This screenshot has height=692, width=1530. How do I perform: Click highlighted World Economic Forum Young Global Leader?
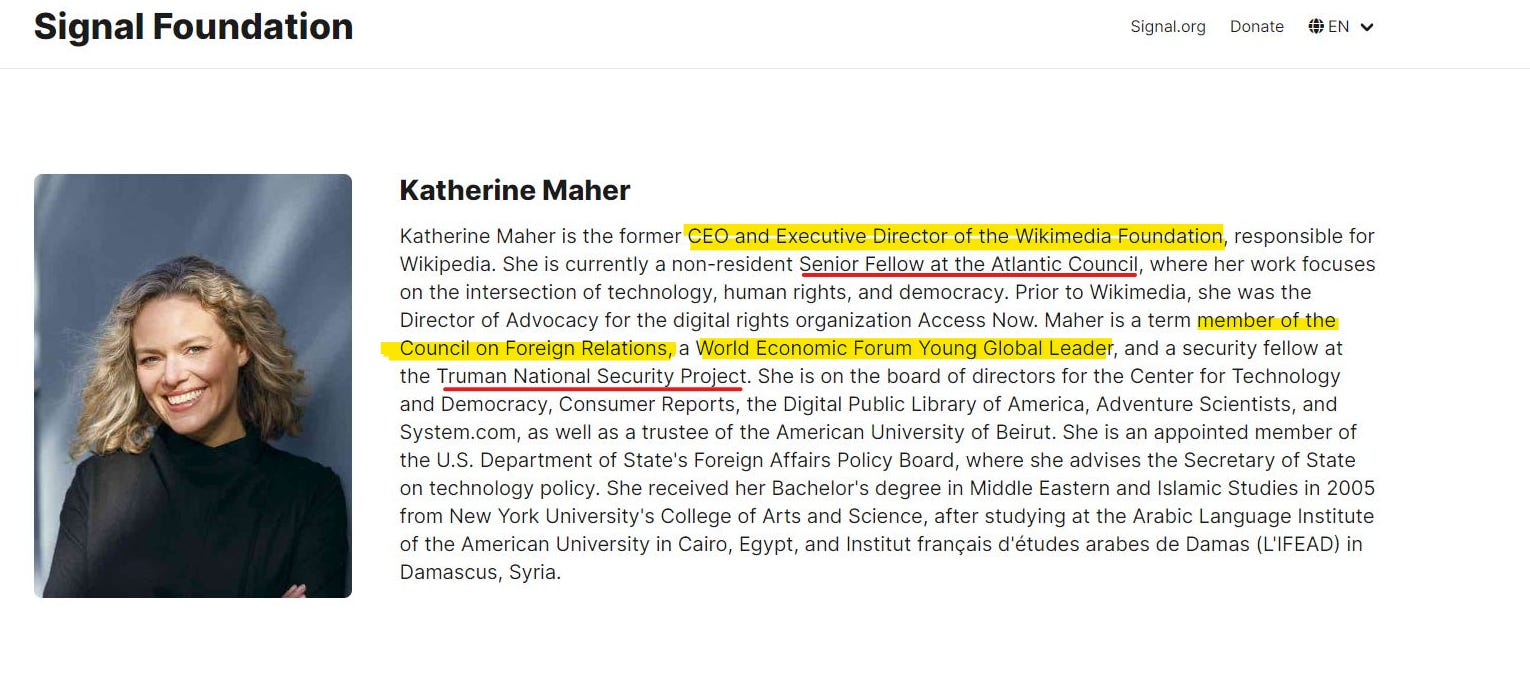tap(904, 348)
